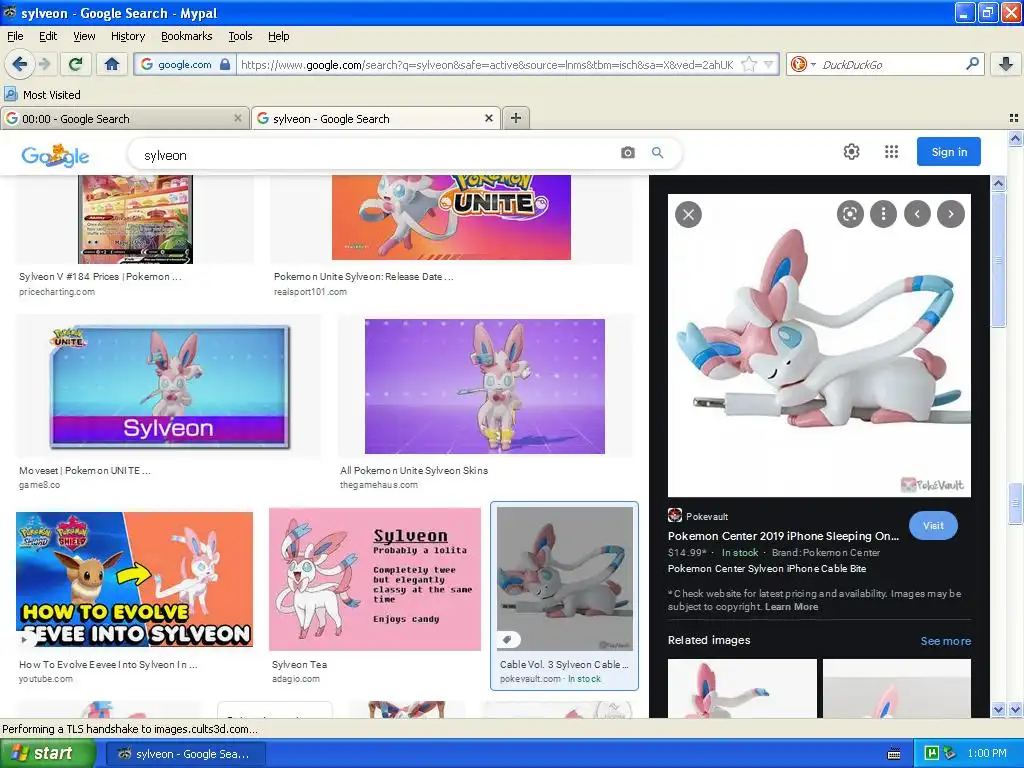Go to previous image in preview
The image size is (1024, 768).
[x=917, y=214]
